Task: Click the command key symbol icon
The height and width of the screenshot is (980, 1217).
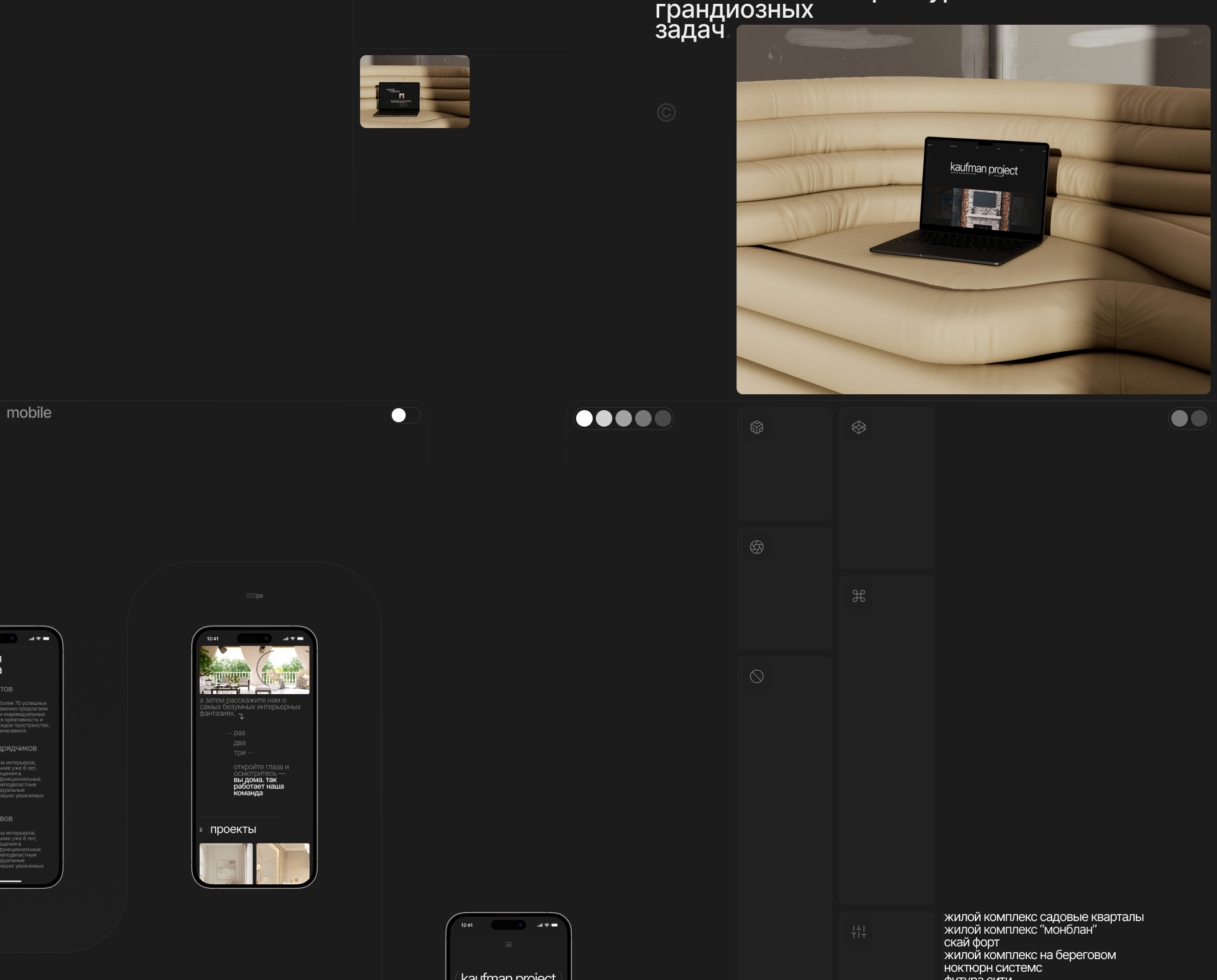Action: click(x=859, y=596)
